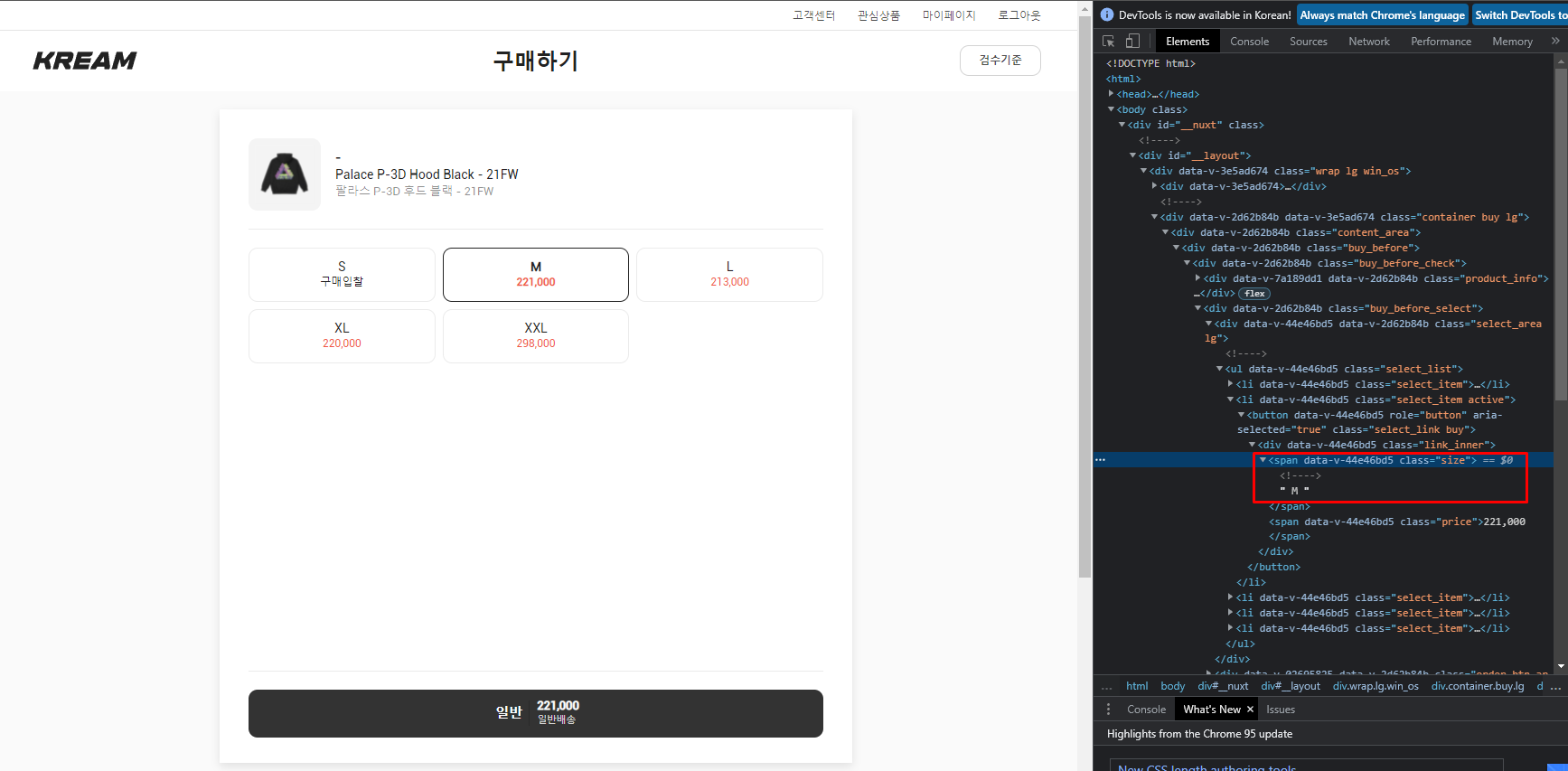Click the Switch DevTools to Korean button
The height and width of the screenshot is (771, 1568).
coord(1520,15)
